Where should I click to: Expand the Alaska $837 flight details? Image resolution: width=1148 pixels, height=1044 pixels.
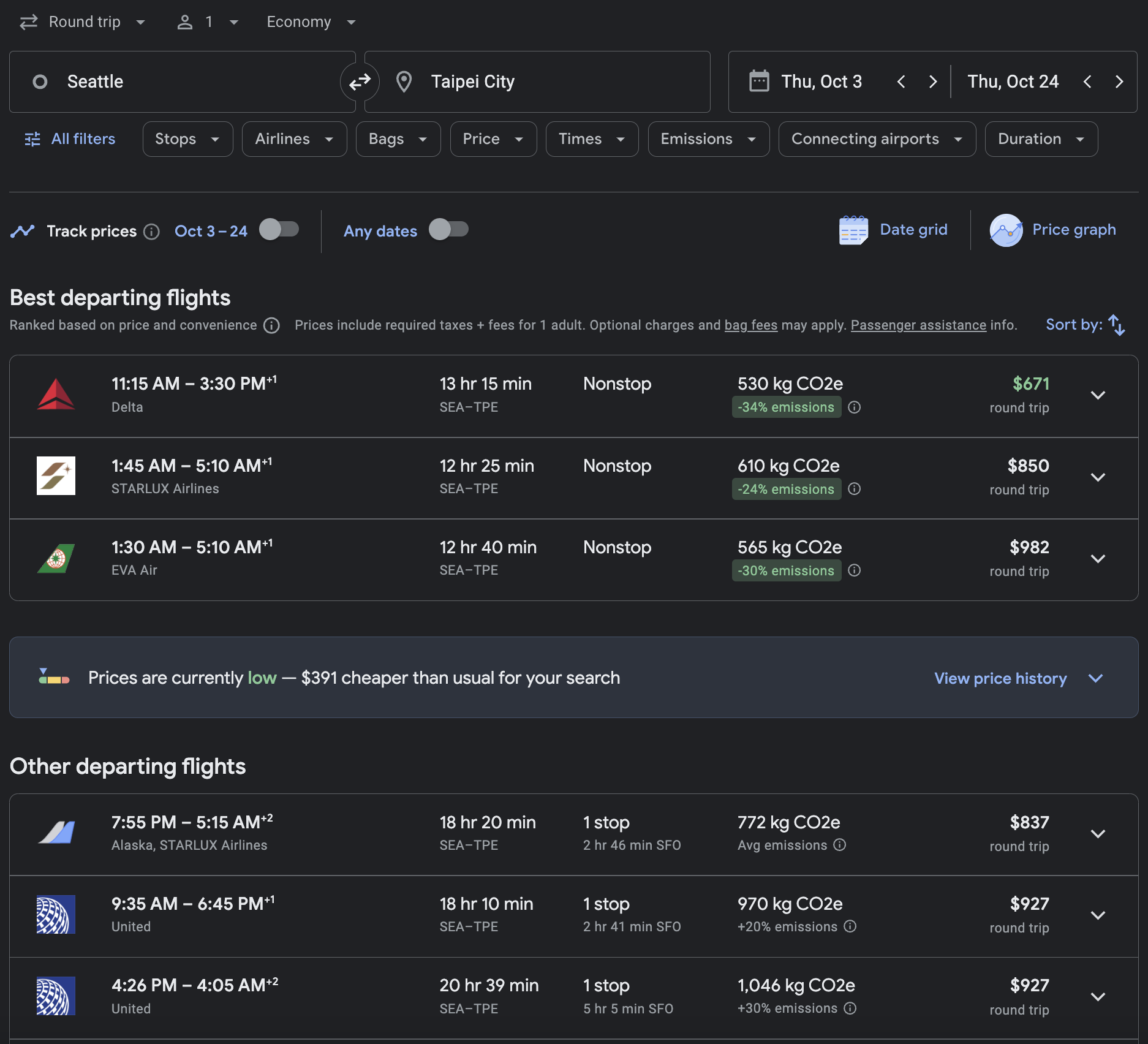tap(1098, 834)
